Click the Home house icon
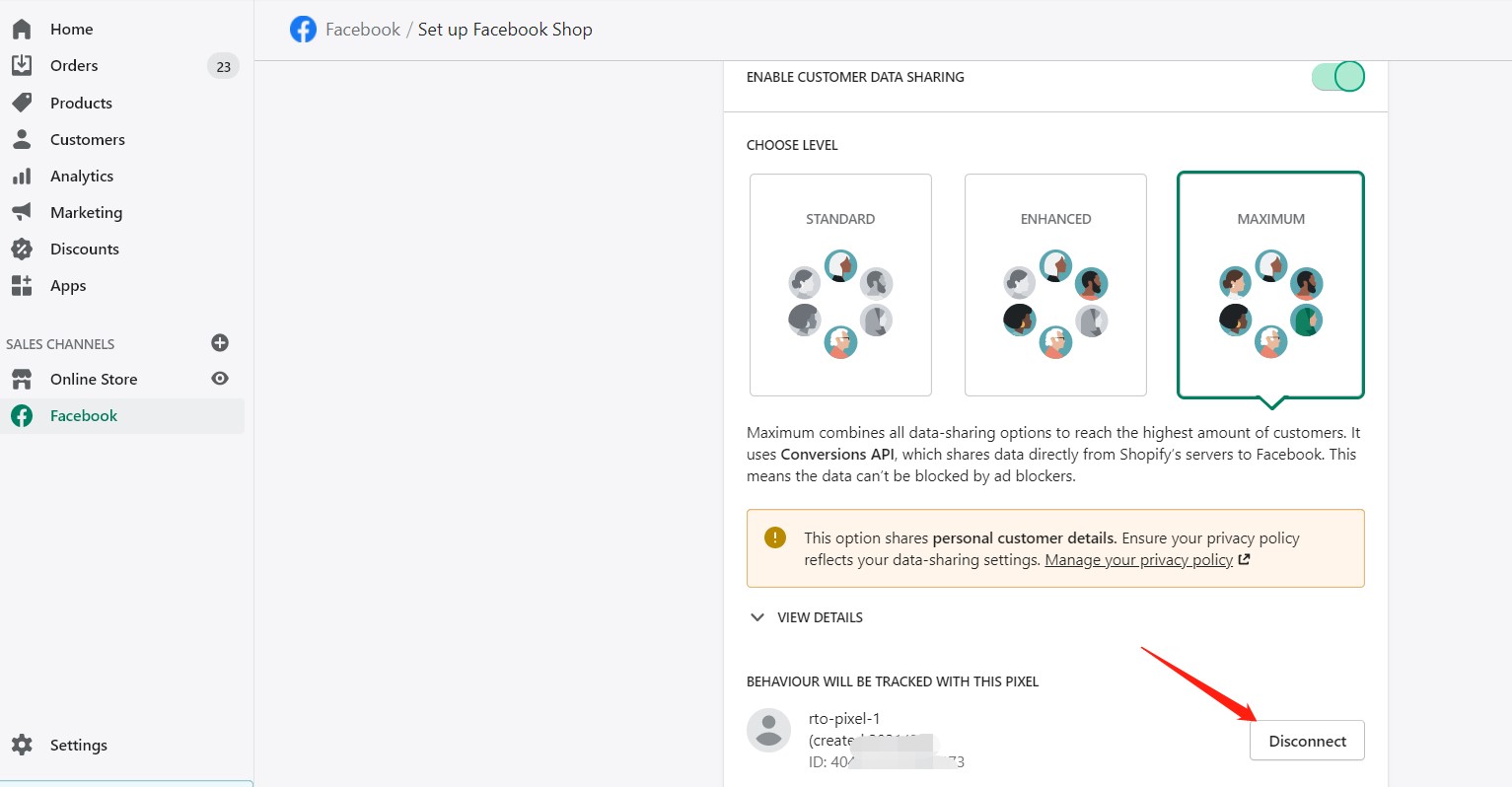This screenshot has width=1512, height=787. (22, 29)
